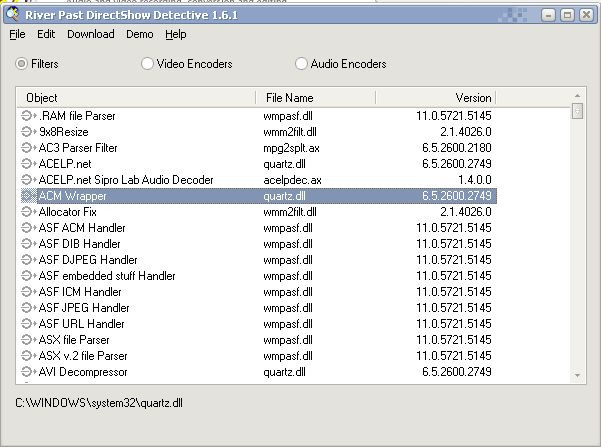This screenshot has height=447, width=601.
Task: Select the ASF JPEG Handler entry
Action: 257,308
